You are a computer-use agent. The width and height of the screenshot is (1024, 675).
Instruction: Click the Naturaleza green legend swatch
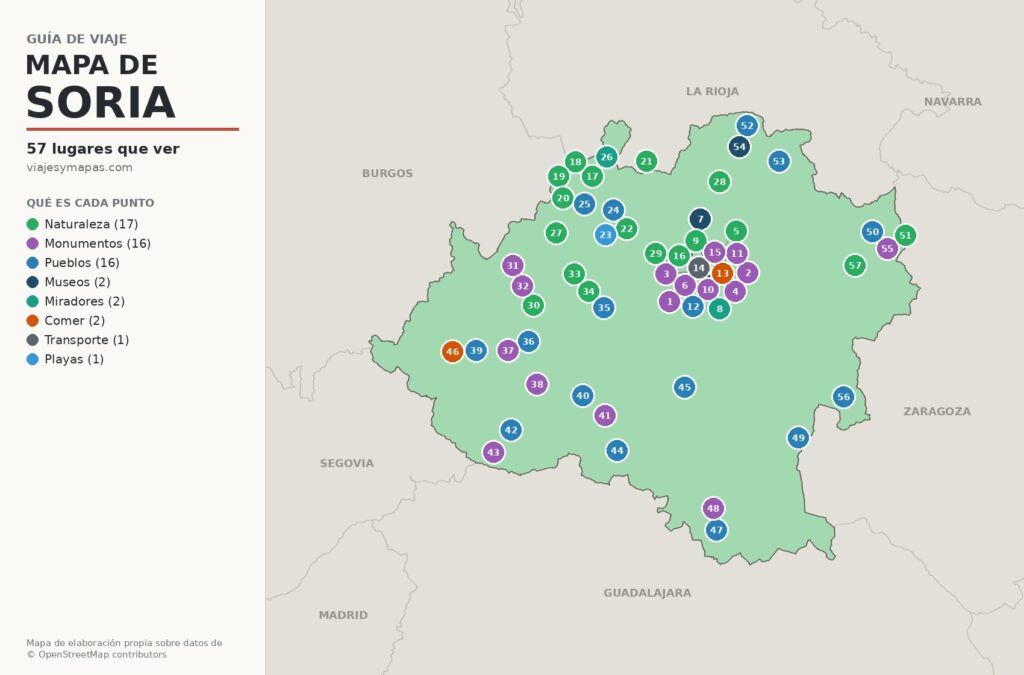tap(33, 225)
